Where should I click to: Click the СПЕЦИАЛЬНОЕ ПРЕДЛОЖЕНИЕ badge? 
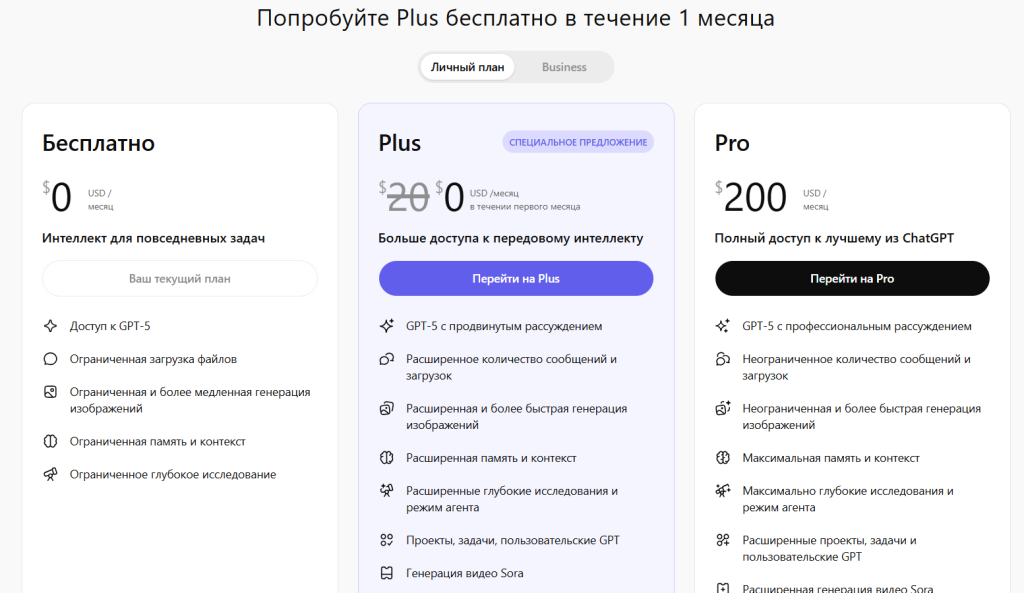579,142
